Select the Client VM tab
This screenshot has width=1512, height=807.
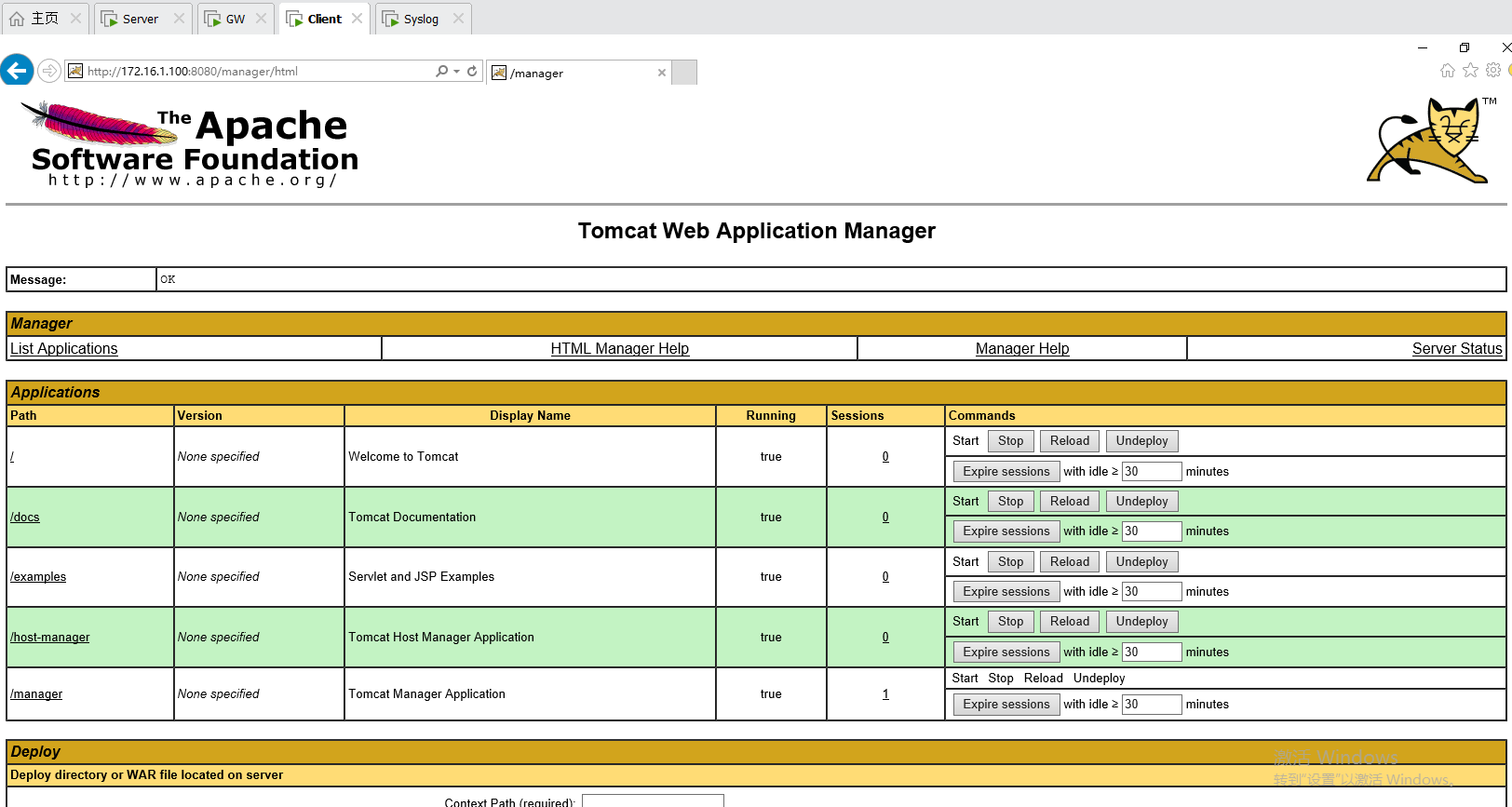pos(324,19)
